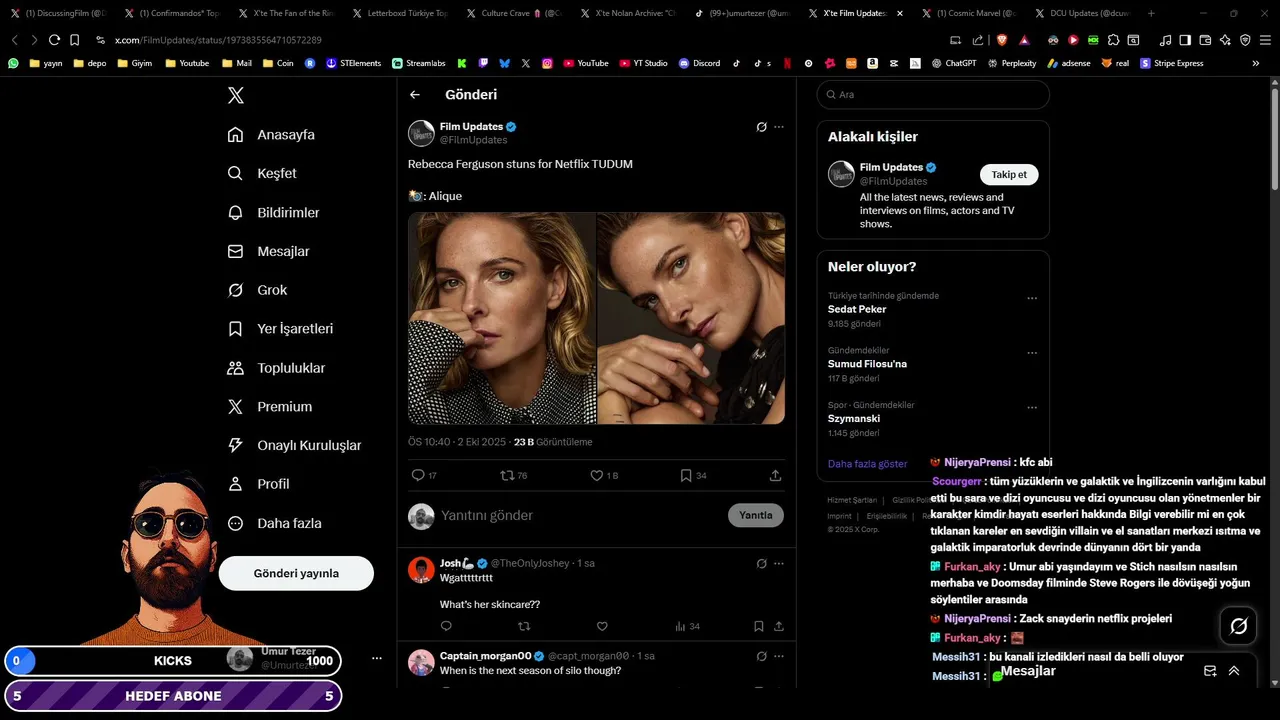Open more options on Josh's reply

click(779, 563)
